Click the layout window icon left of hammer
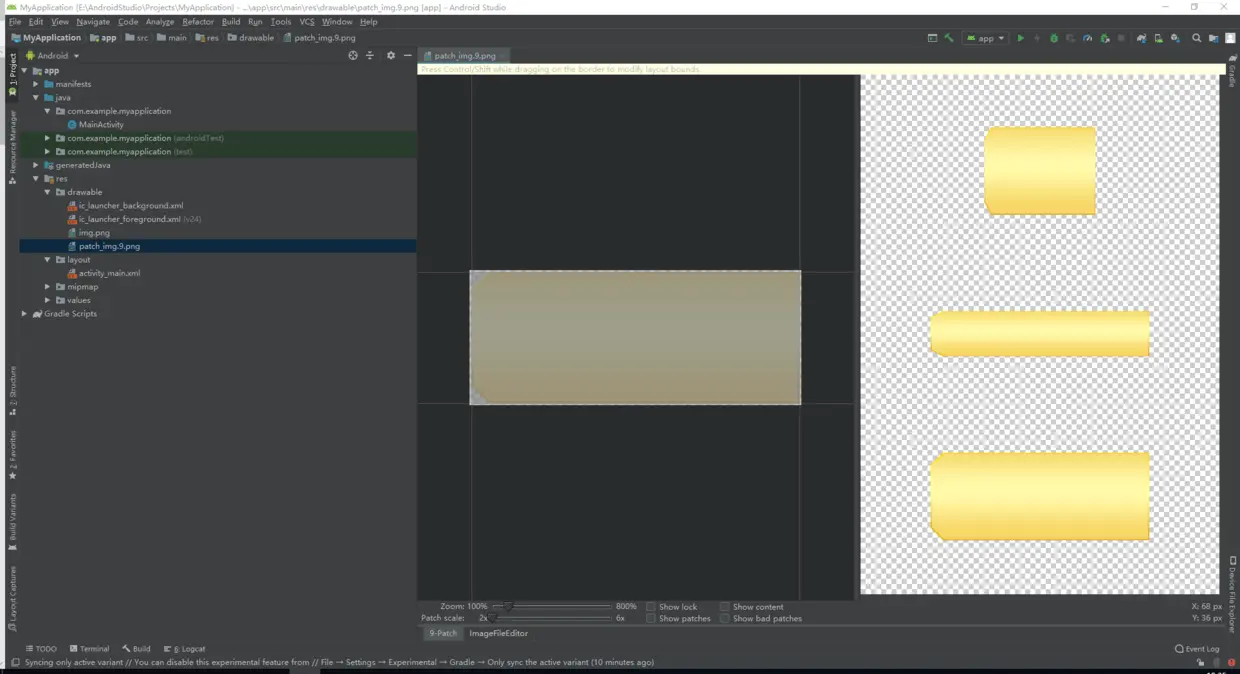This screenshot has height=674, width=1240. pos(932,38)
